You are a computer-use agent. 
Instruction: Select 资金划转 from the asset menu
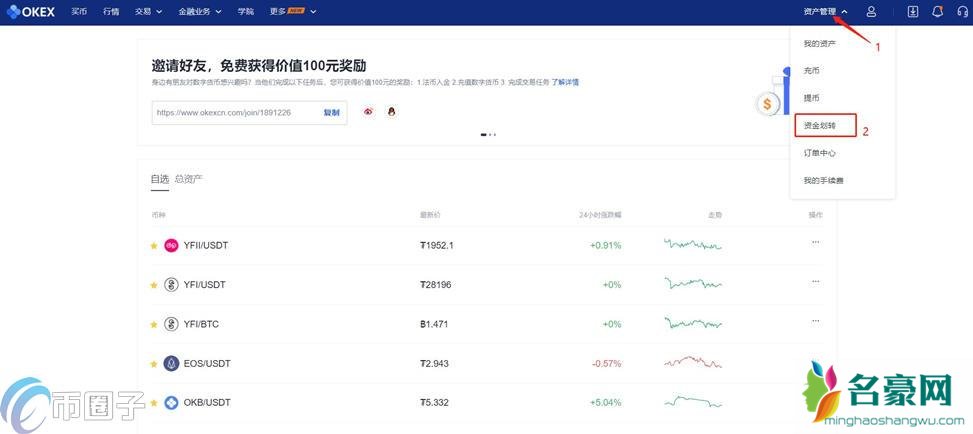819,126
